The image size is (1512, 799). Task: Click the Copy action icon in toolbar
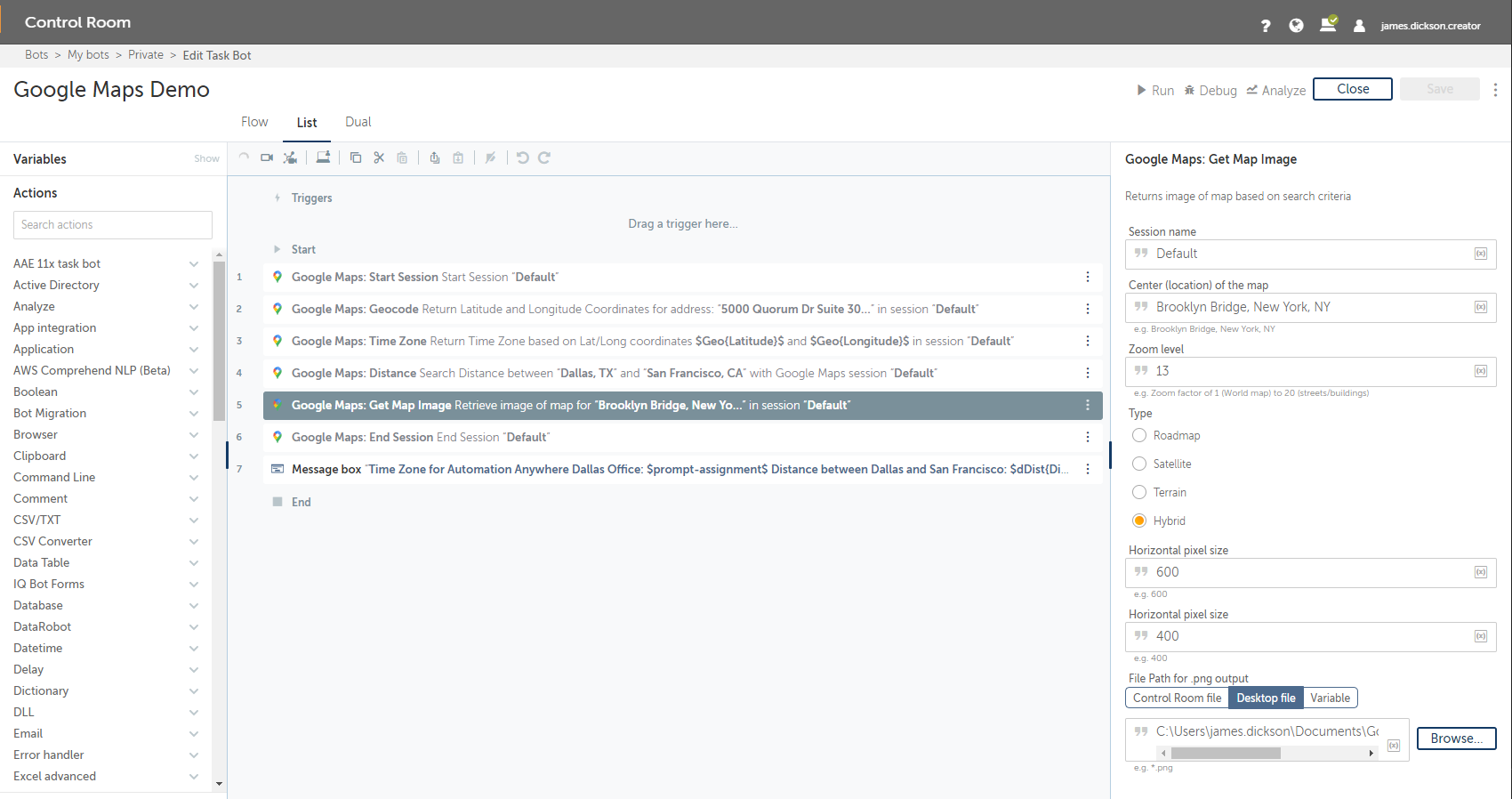356,157
